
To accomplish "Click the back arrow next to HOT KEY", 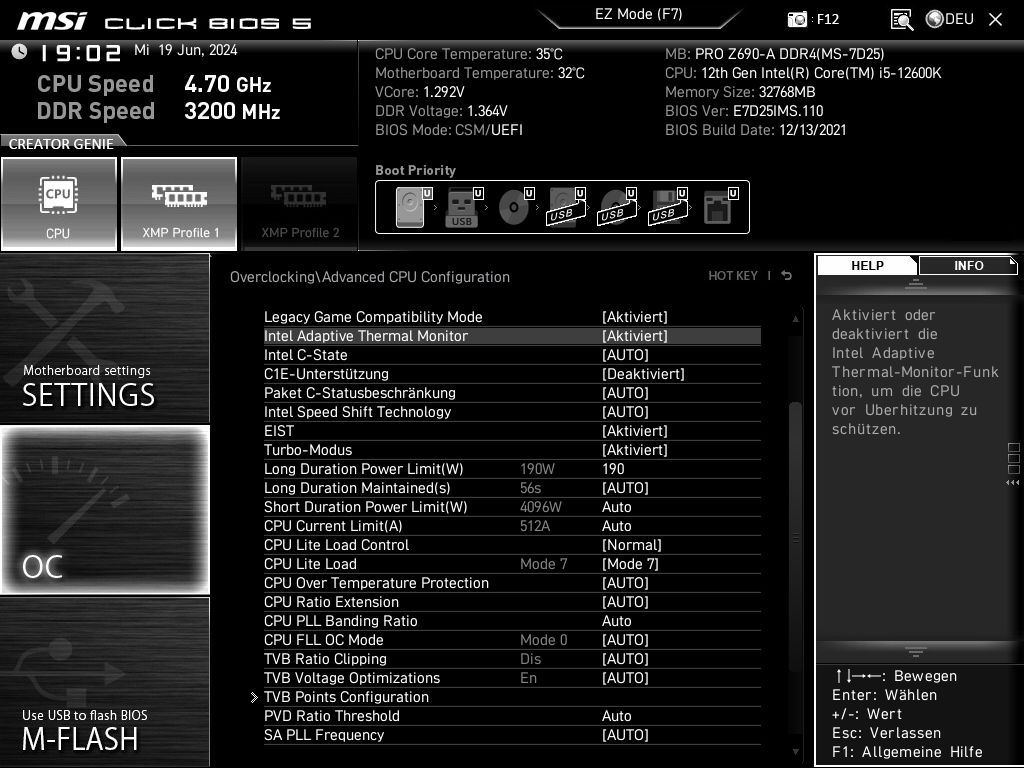I will 787,276.
